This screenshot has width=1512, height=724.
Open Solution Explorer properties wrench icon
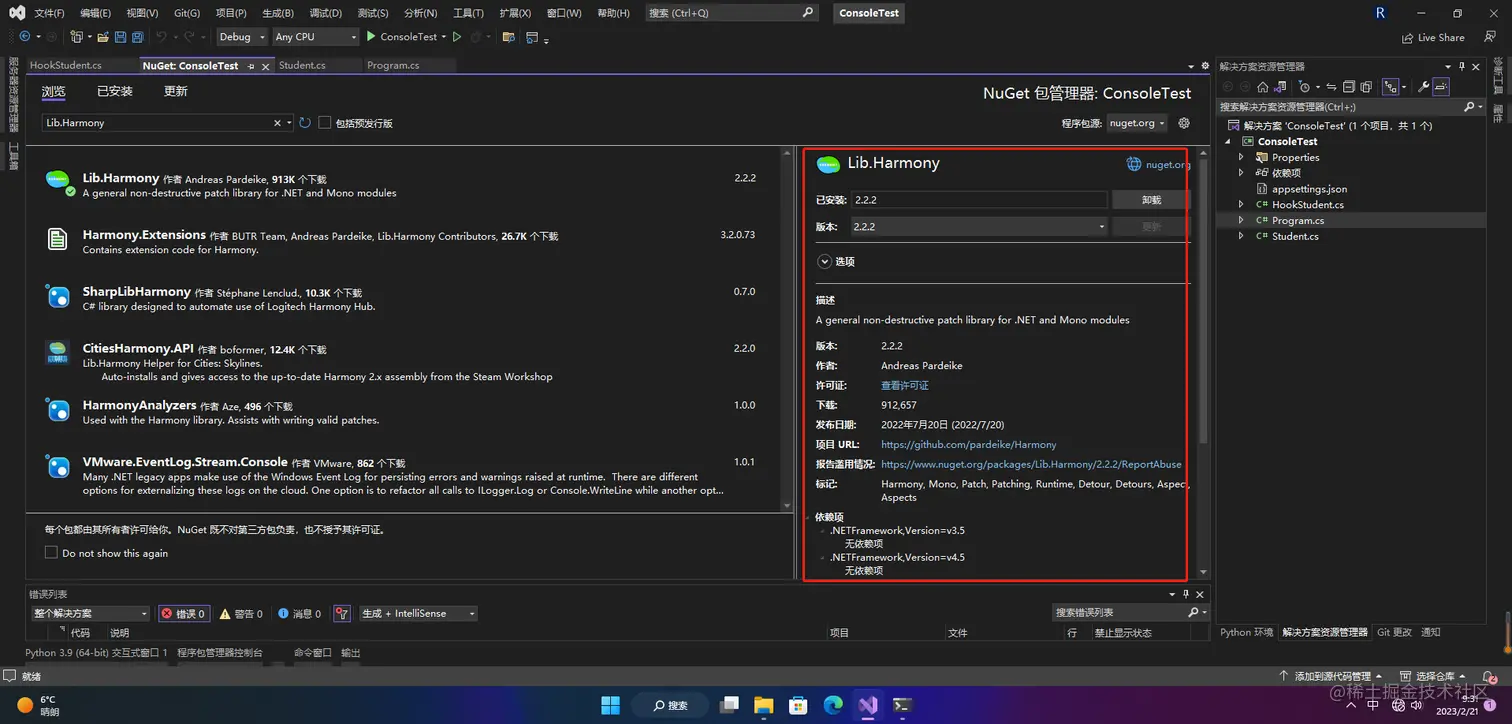(x=1424, y=87)
